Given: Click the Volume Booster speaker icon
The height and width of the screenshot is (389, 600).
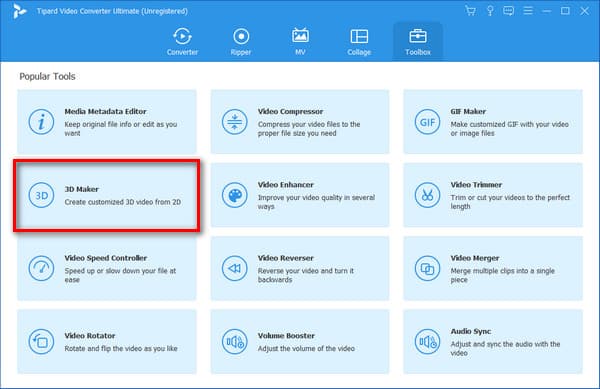Looking at the screenshot, I should (234, 342).
